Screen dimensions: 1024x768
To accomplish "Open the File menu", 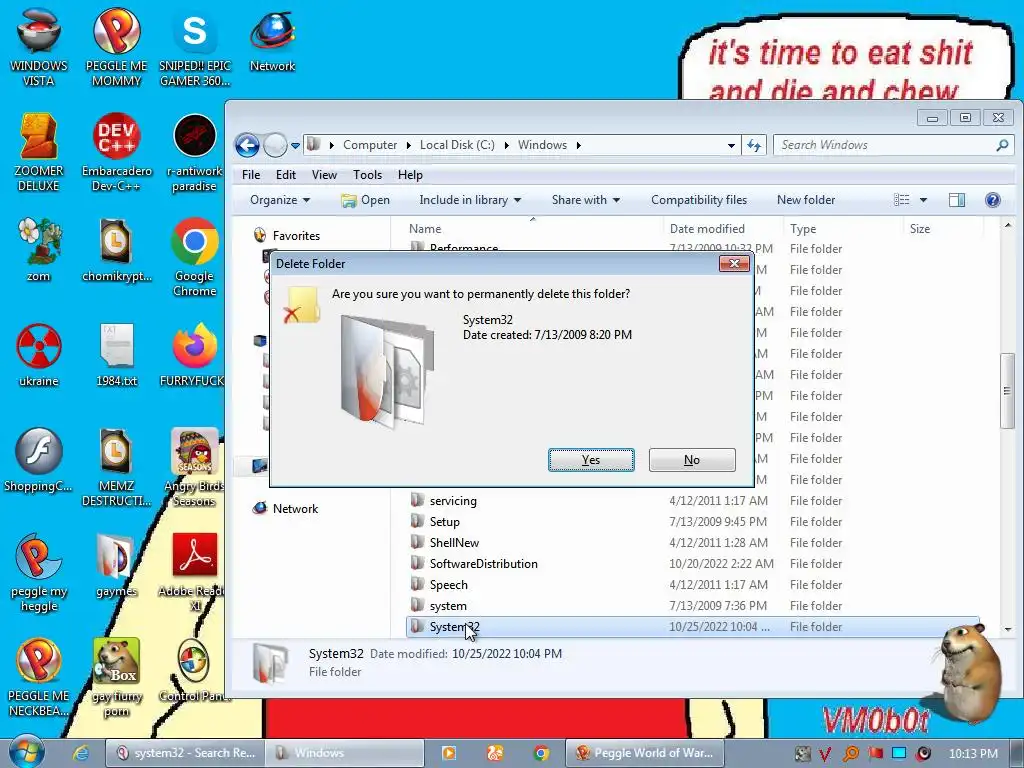I will (251, 175).
